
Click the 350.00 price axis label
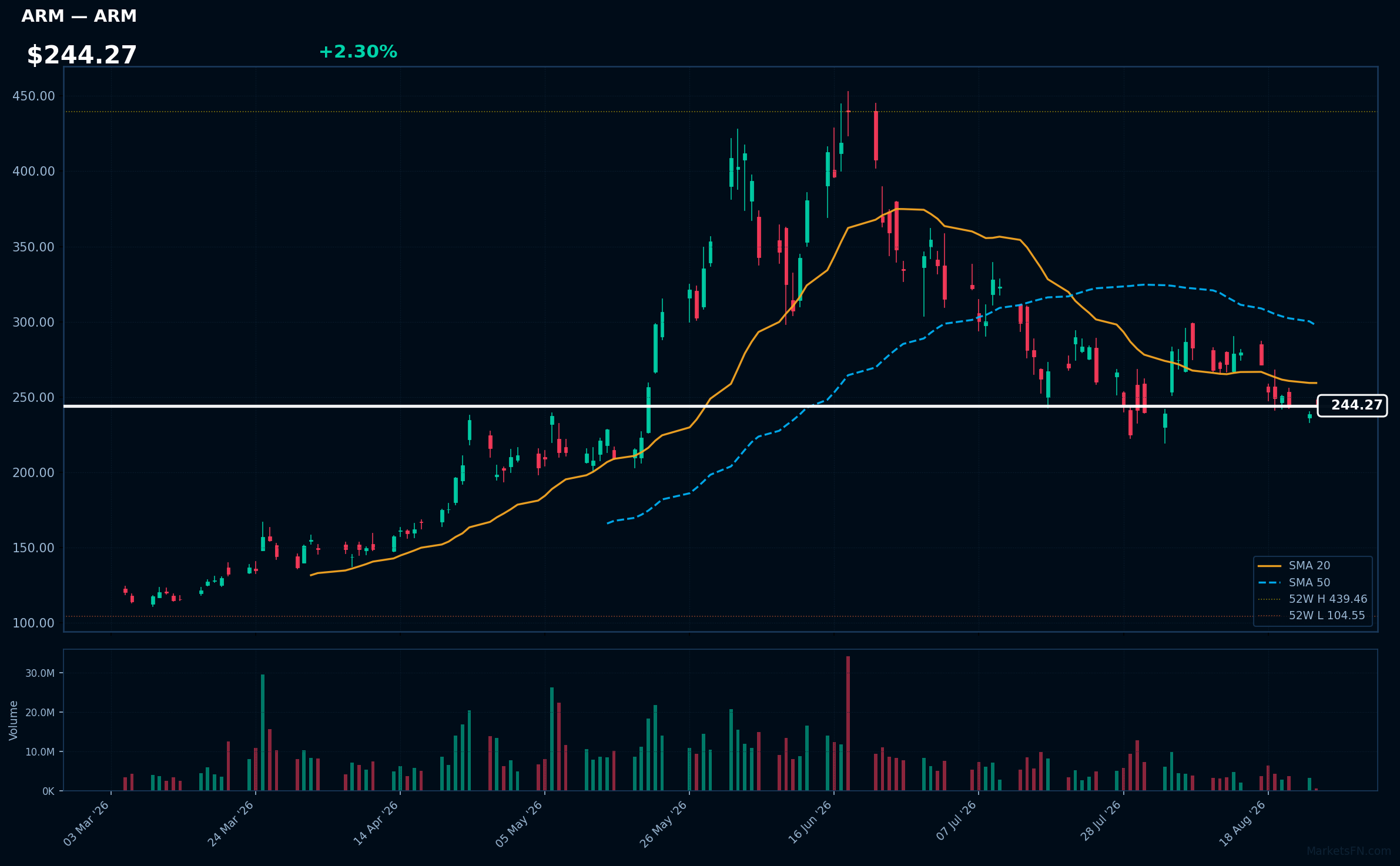tap(34, 247)
